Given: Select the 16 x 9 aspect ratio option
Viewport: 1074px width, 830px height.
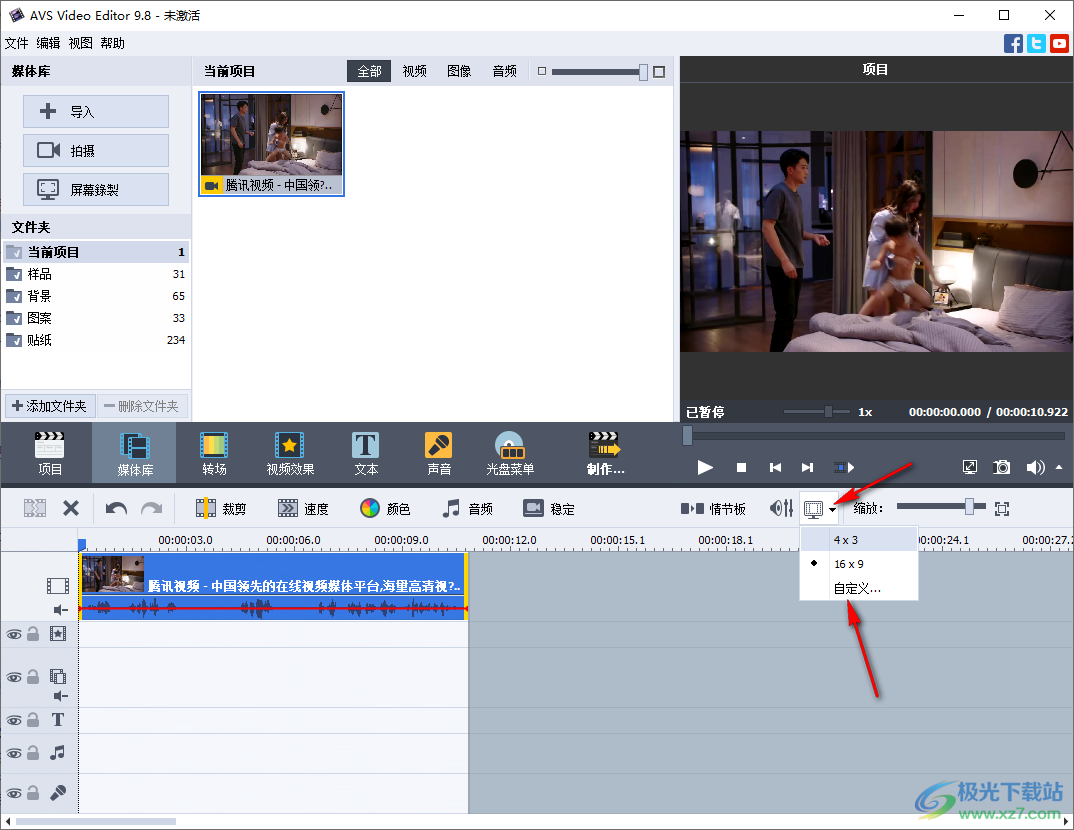Looking at the screenshot, I should point(859,564).
